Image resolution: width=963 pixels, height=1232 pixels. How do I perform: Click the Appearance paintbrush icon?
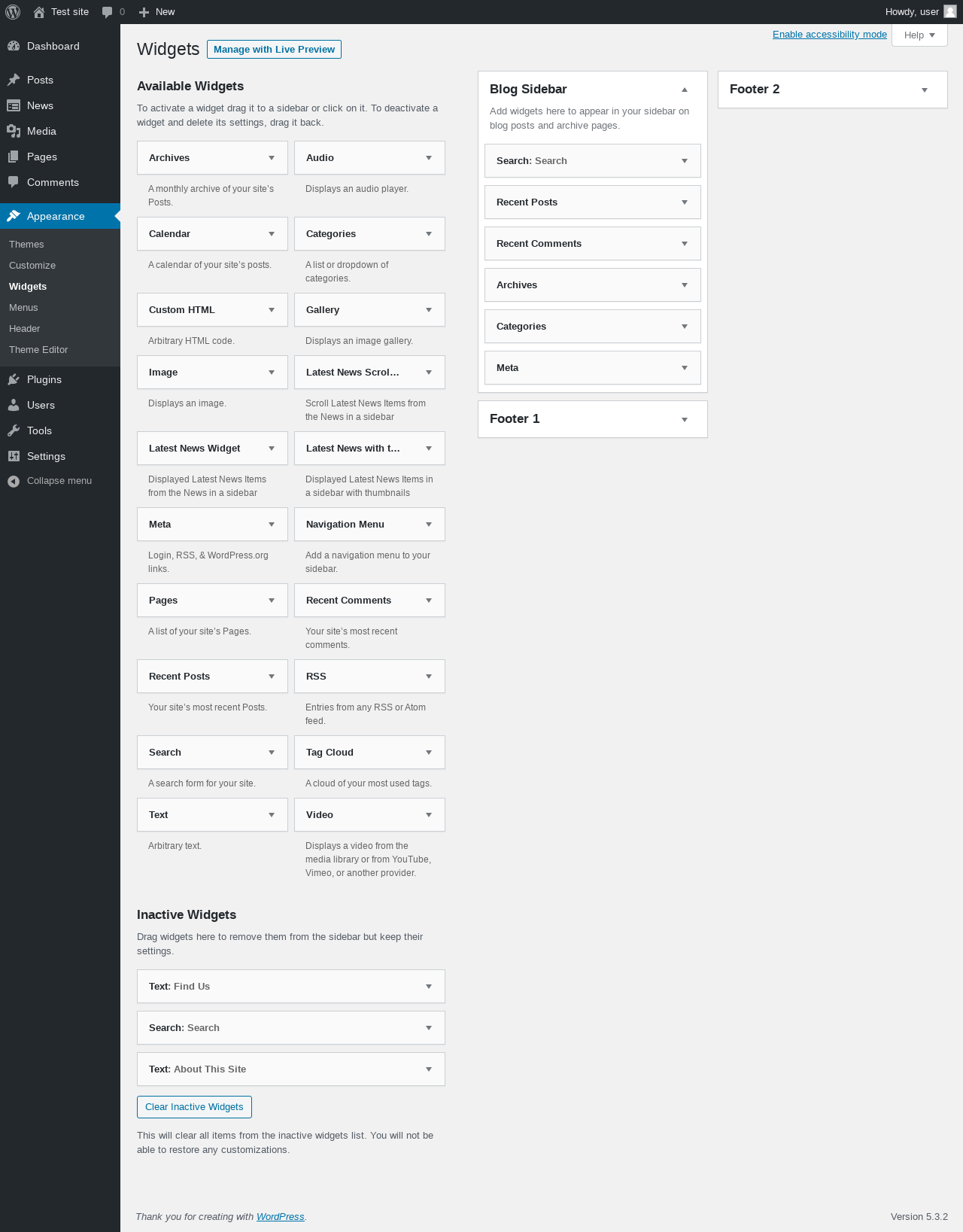tap(14, 216)
